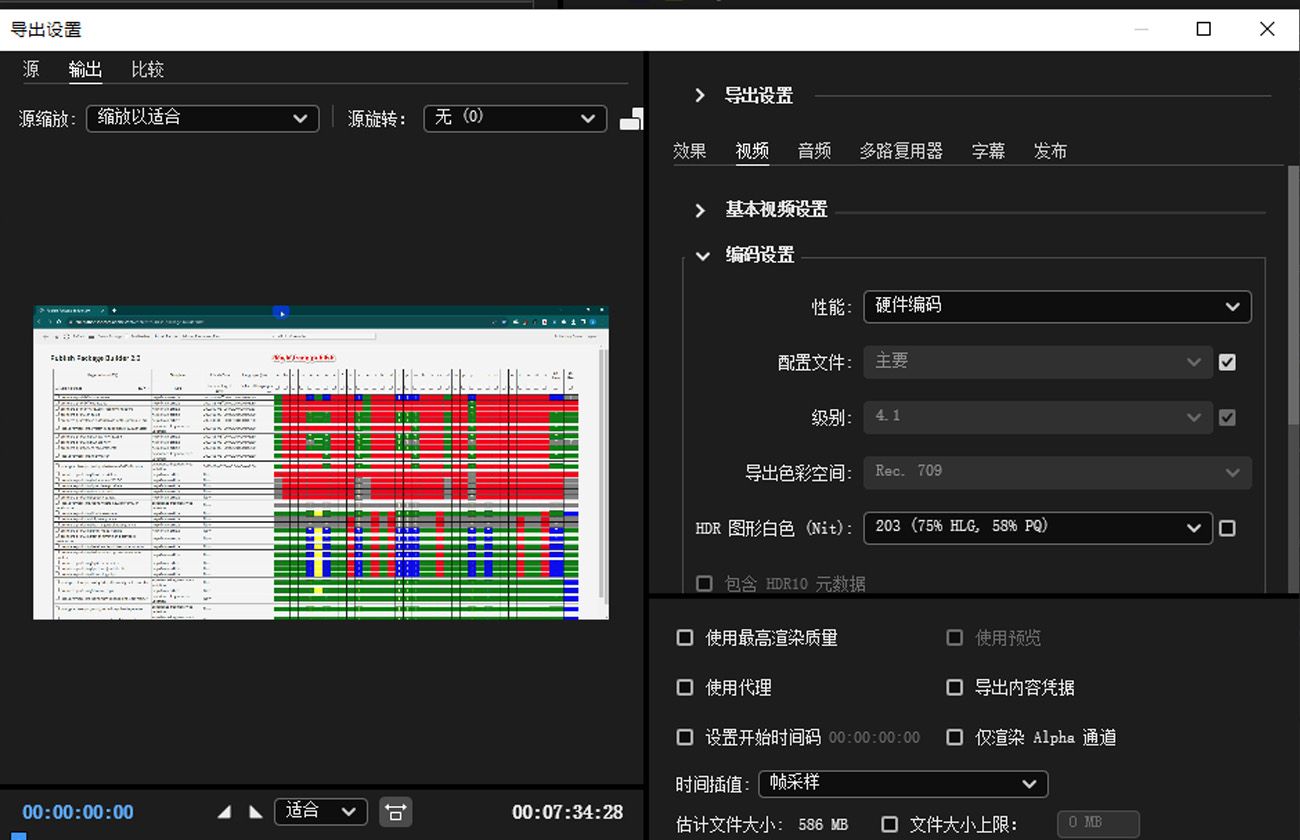Click the blue 00:00:00:00 timecode field

point(77,812)
